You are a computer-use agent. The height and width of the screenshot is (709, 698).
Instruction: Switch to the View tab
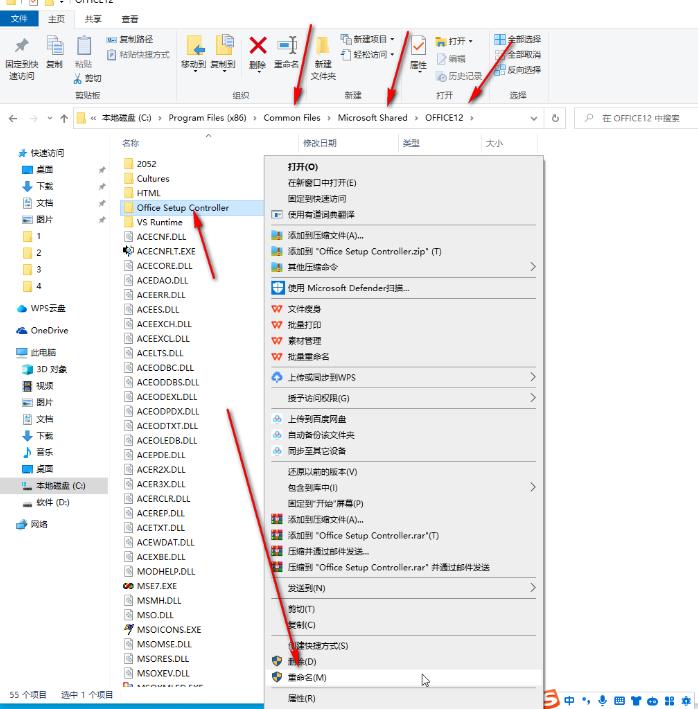pos(130,19)
